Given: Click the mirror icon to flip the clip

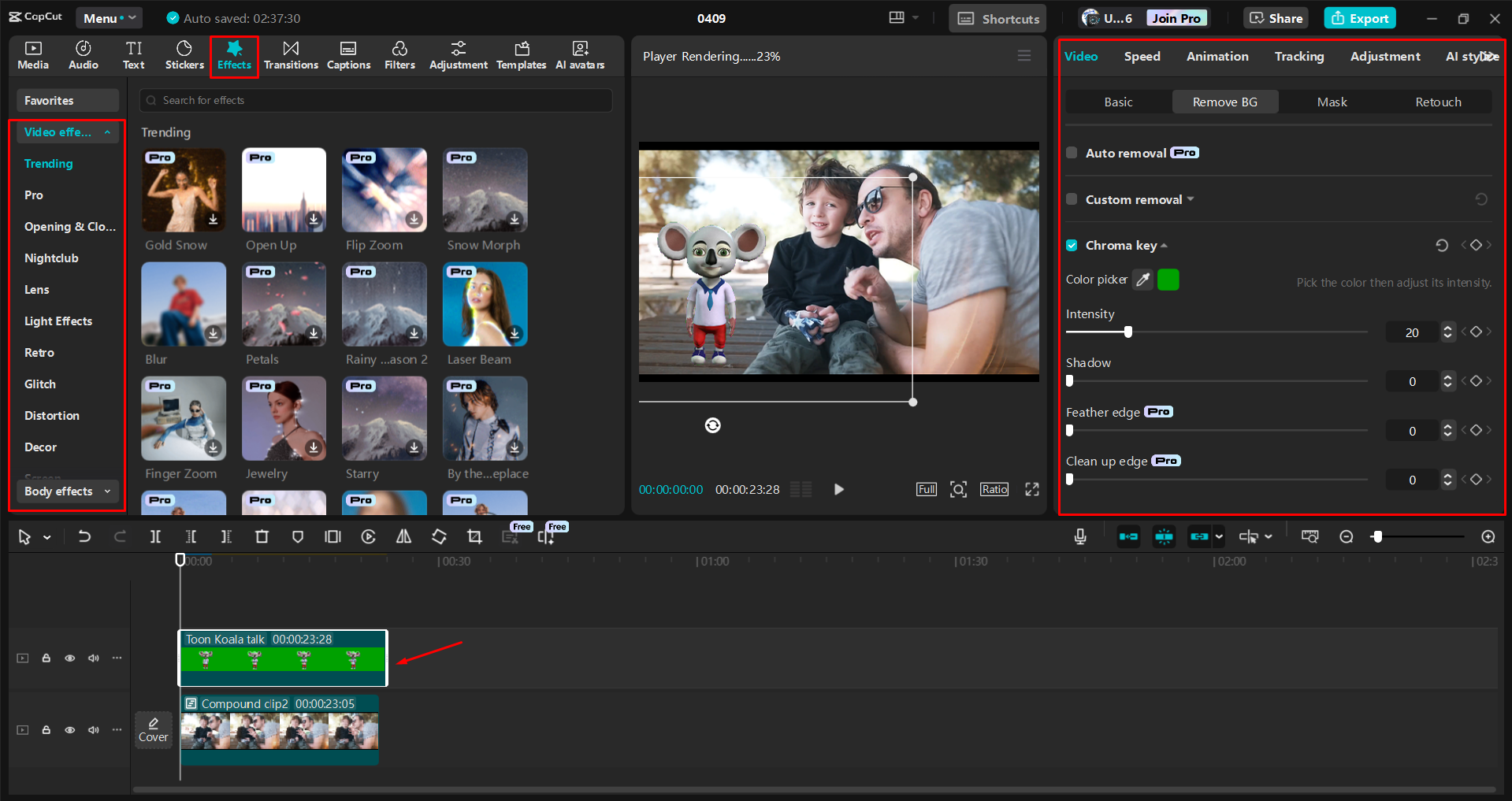Looking at the screenshot, I should (403, 536).
